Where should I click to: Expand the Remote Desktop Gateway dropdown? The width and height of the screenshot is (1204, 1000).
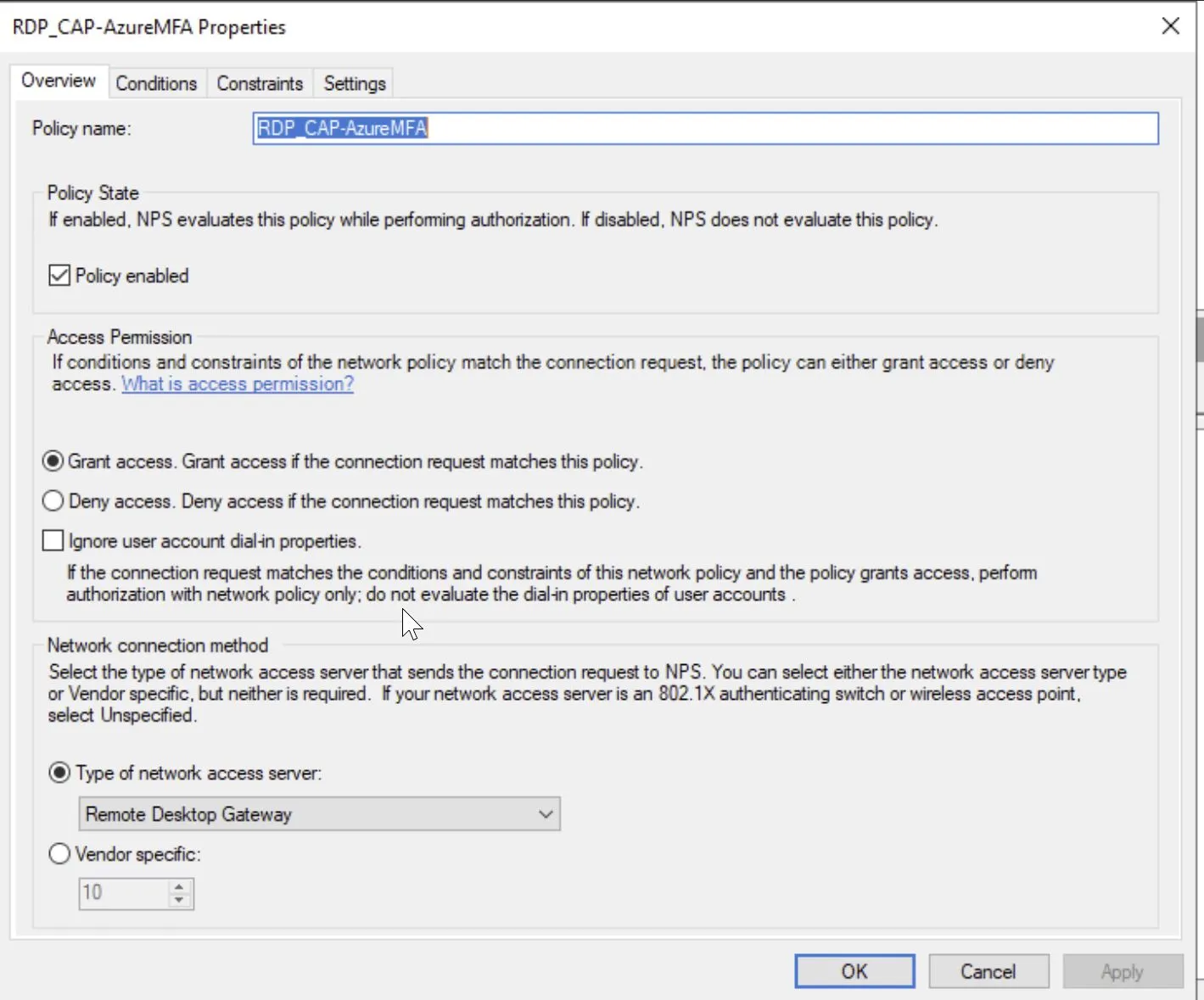pos(319,814)
